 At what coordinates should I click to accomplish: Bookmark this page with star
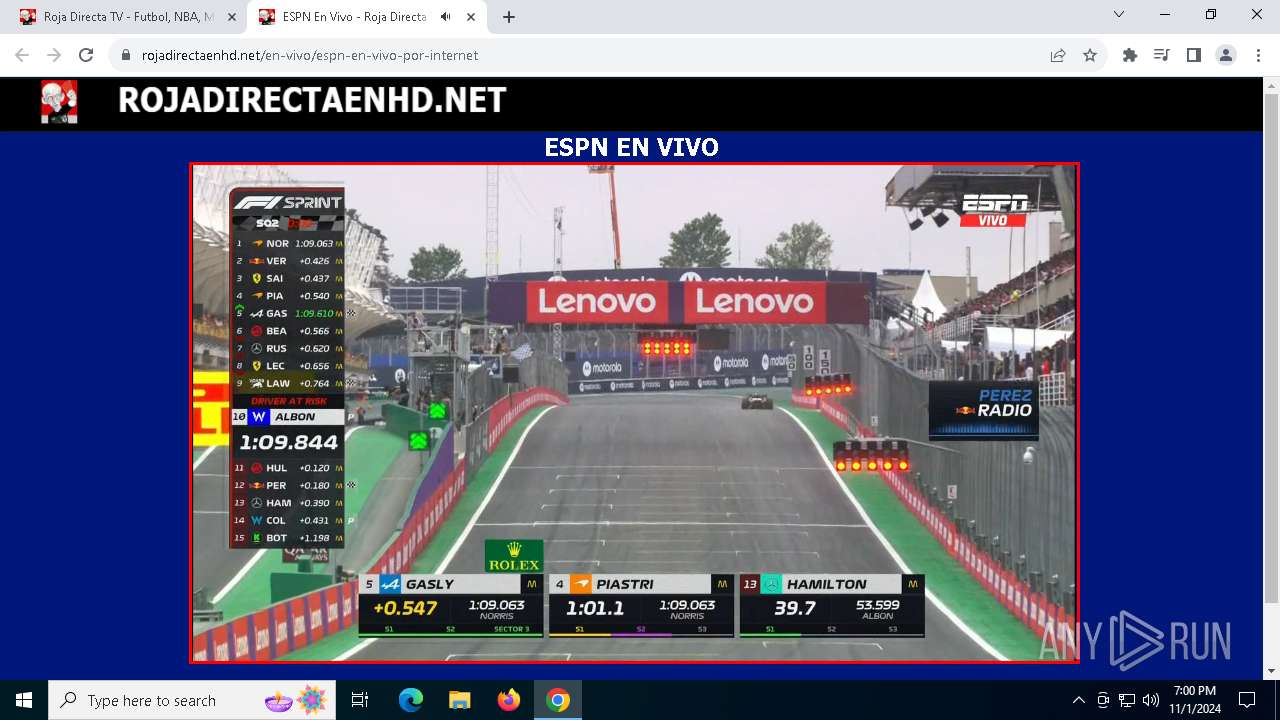tap(1090, 55)
